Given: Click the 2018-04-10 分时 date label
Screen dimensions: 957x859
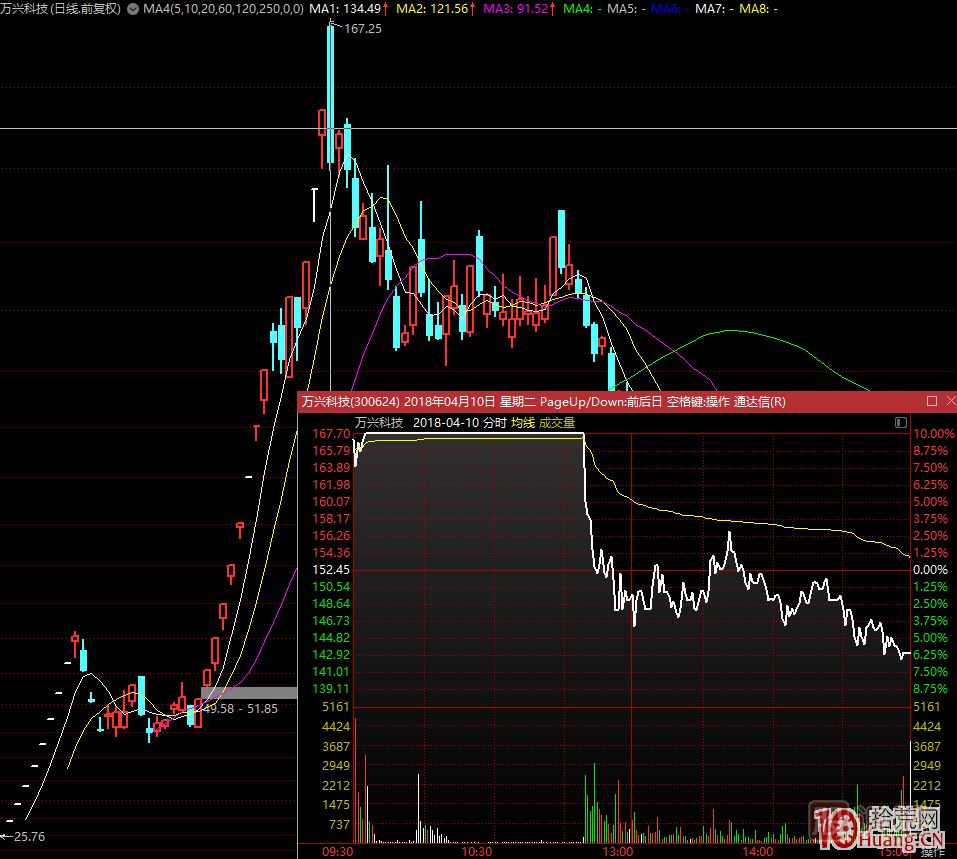Looking at the screenshot, I should coord(460,423).
